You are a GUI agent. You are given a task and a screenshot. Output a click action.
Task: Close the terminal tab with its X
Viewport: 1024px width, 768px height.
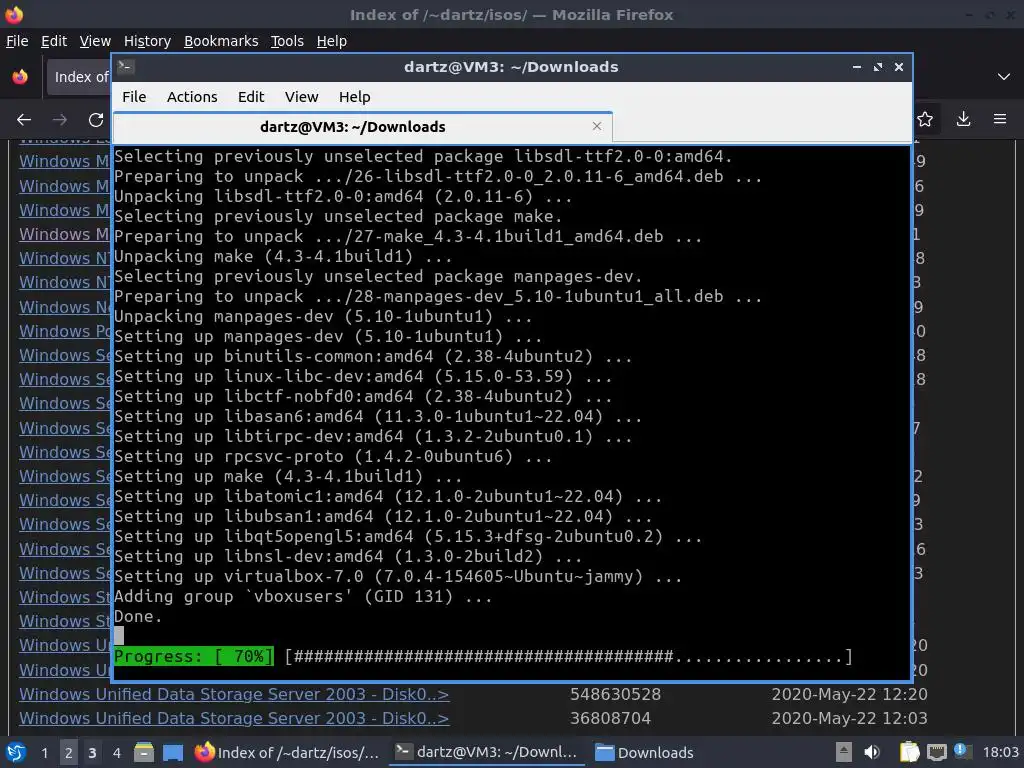pos(597,126)
